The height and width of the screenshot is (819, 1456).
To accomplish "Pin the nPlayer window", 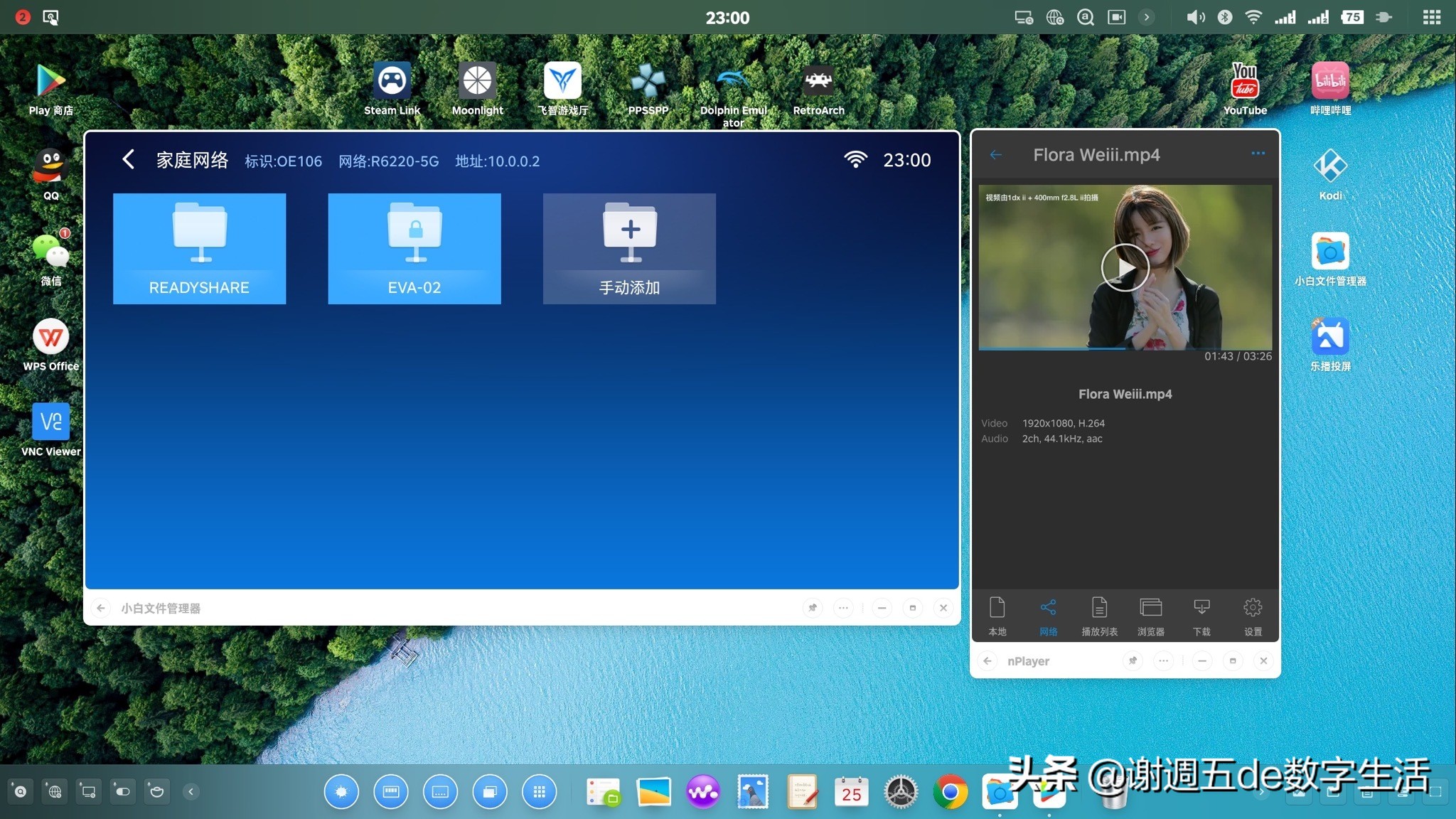I will pyautogui.click(x=1133, y=660).
